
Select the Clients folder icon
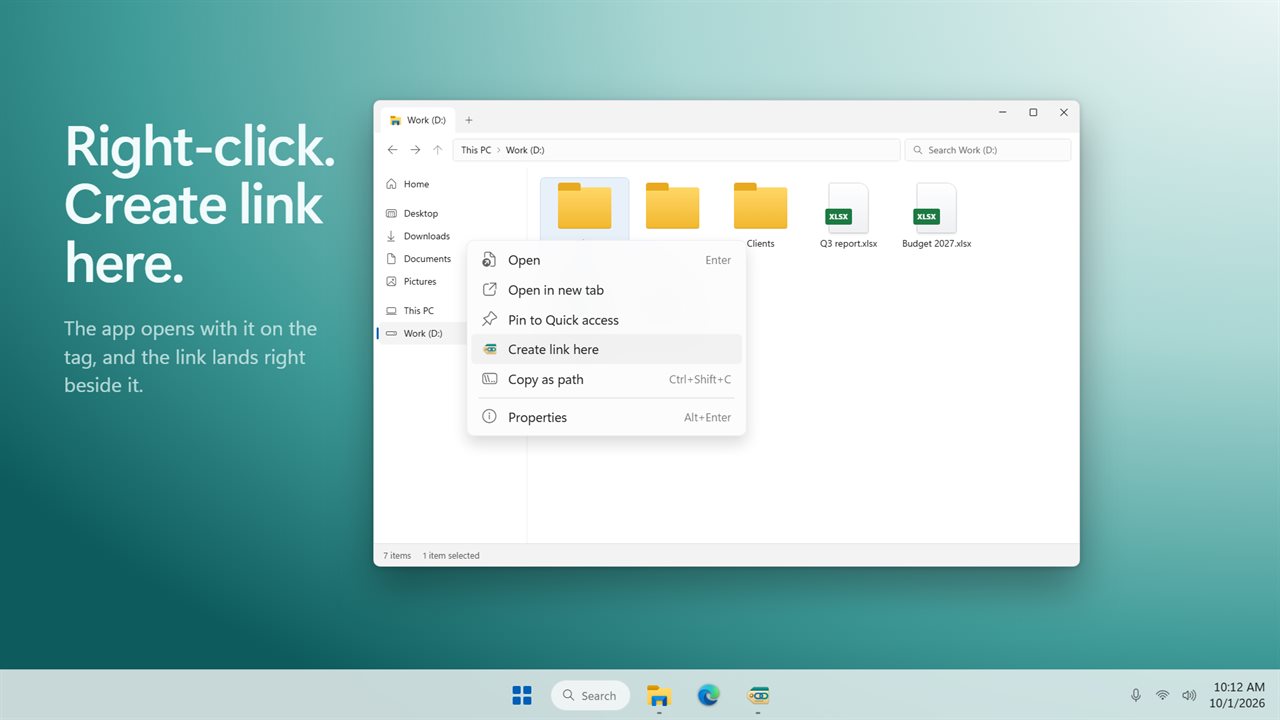click(760, 206)
